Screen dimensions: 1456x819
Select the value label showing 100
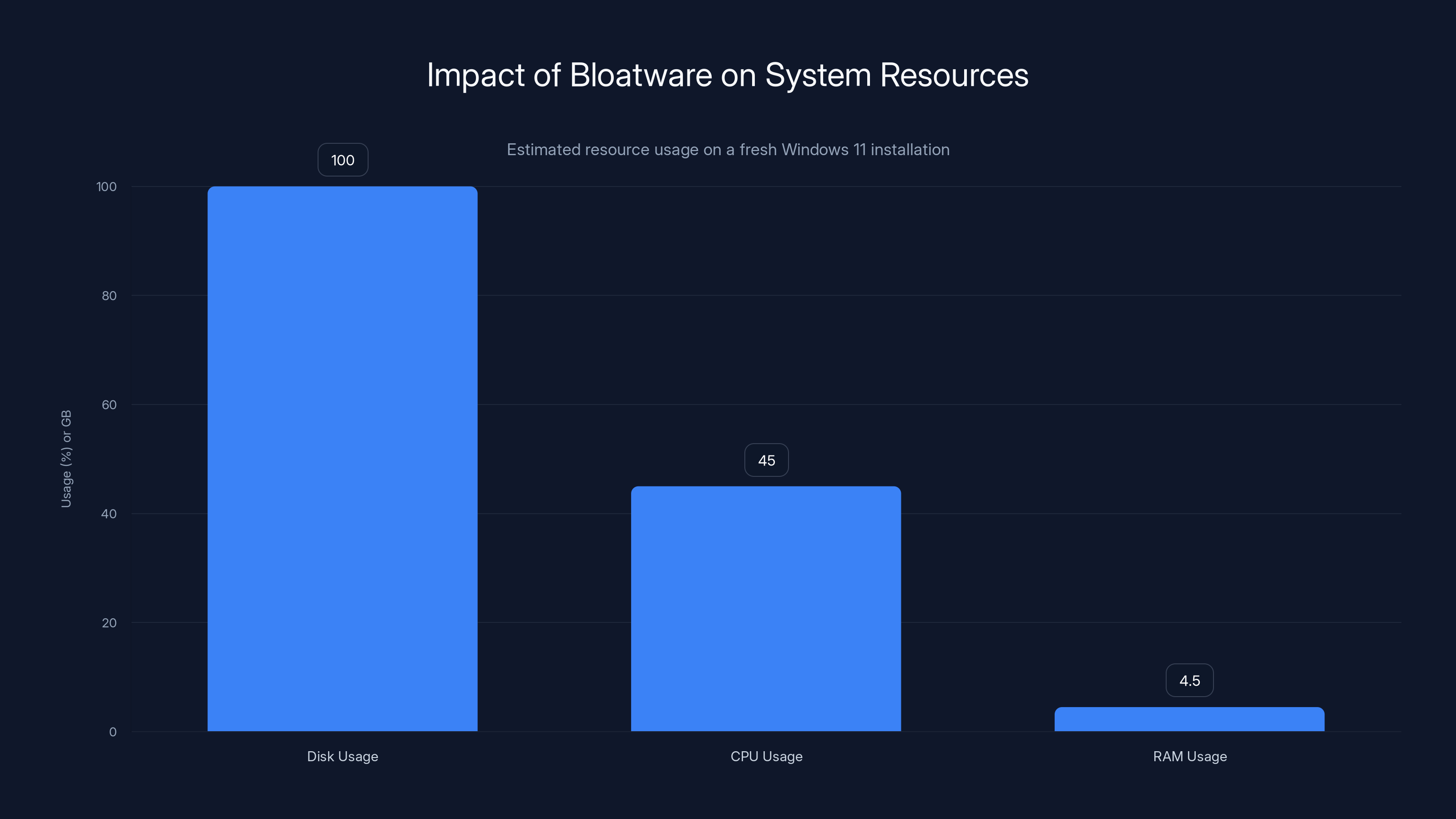343,160
